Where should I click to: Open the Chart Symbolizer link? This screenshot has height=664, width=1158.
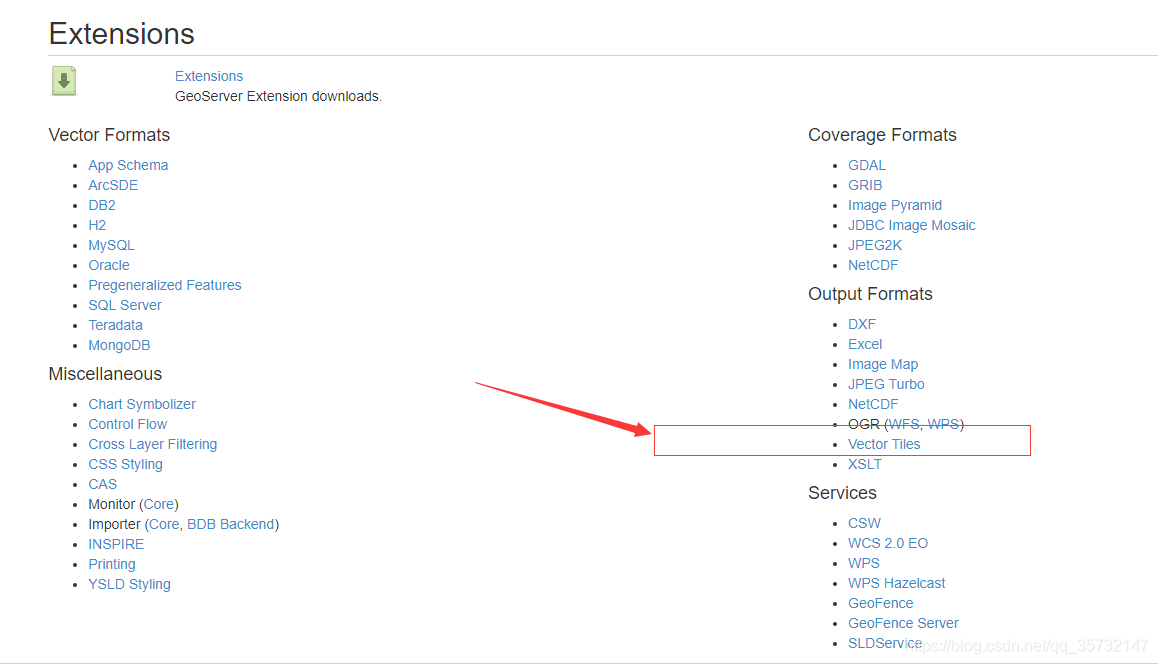pos(142,404)
